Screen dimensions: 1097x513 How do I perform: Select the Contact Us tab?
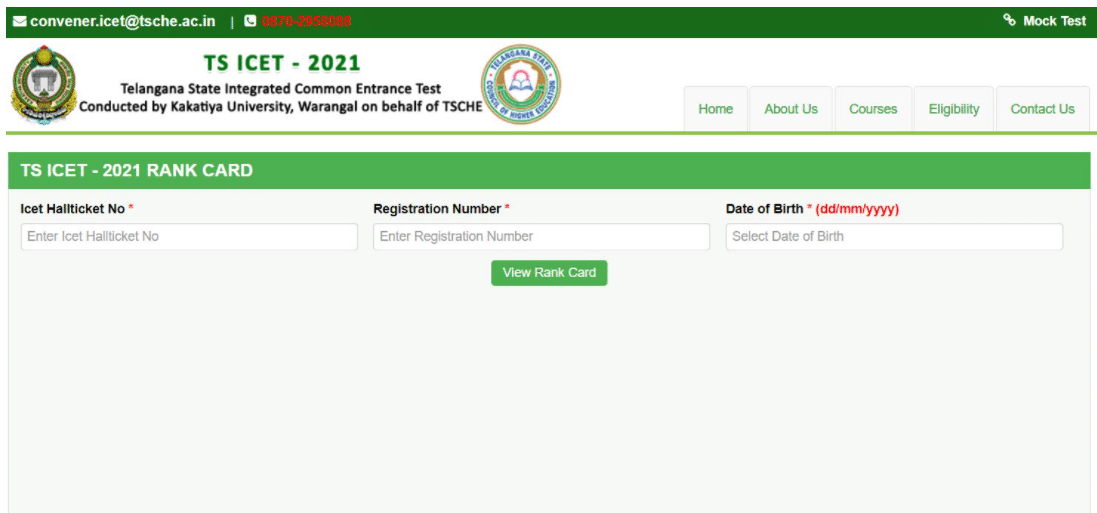click(1042, 109)
